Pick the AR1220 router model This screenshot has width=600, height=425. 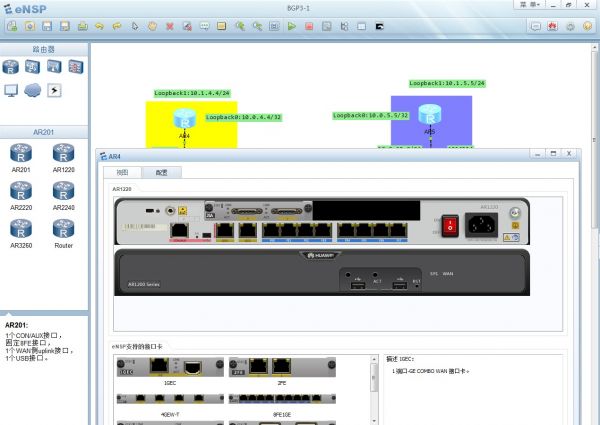pyautogui.click(x=64, y=157)
